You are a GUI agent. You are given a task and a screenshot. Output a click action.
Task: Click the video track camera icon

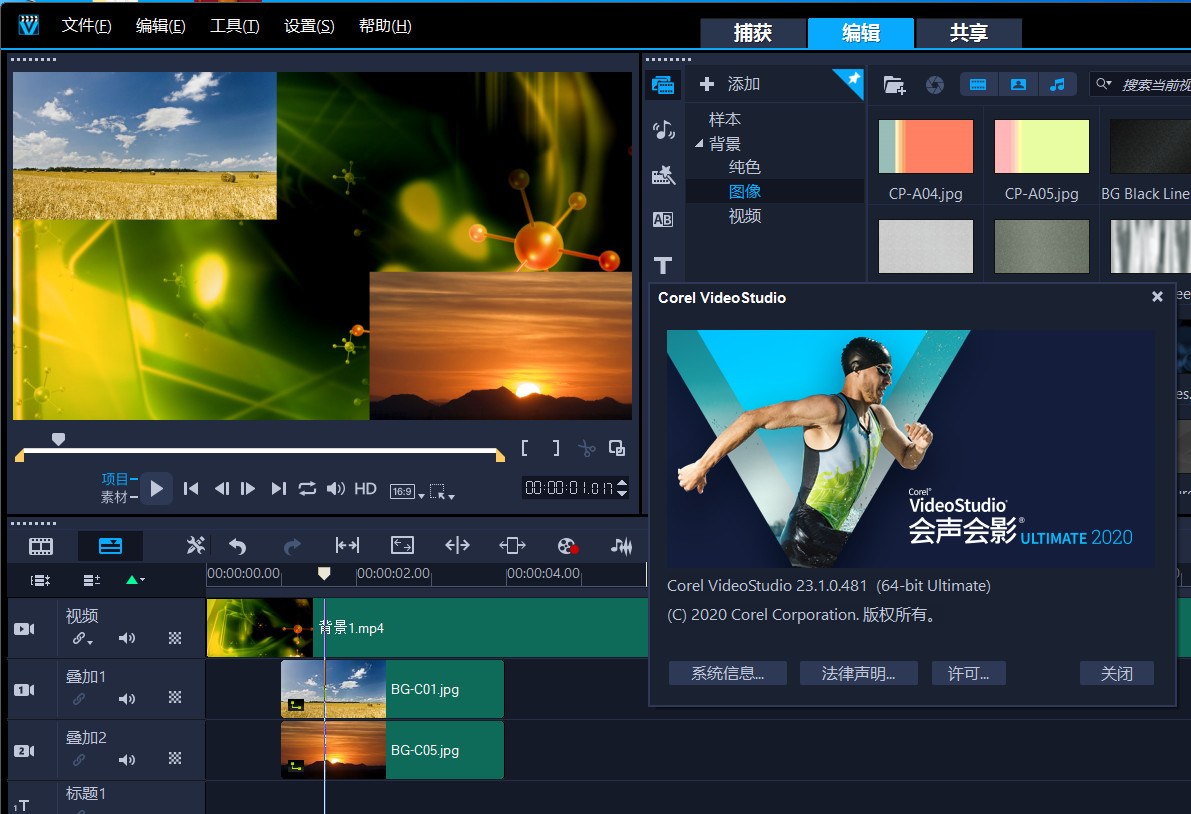pyautogui.click(x=24, y=629)
